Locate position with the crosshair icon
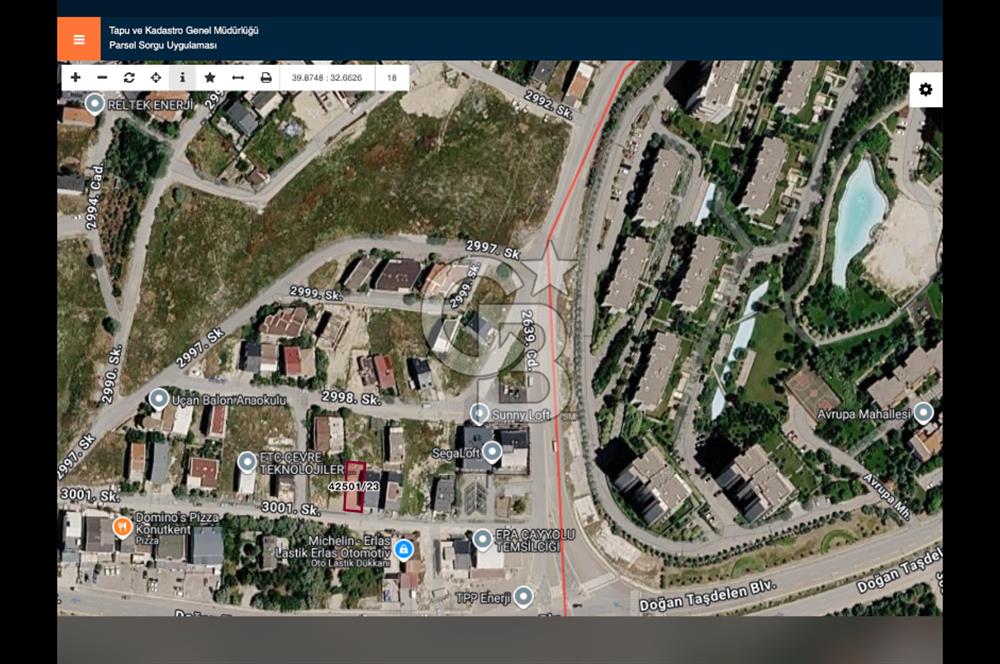 (156, 78)
